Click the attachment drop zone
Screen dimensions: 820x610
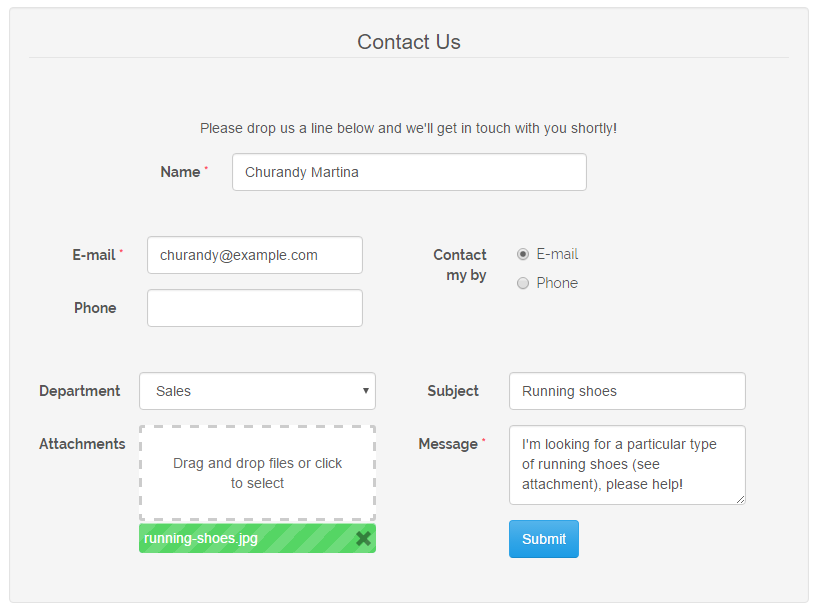(257, 471)
